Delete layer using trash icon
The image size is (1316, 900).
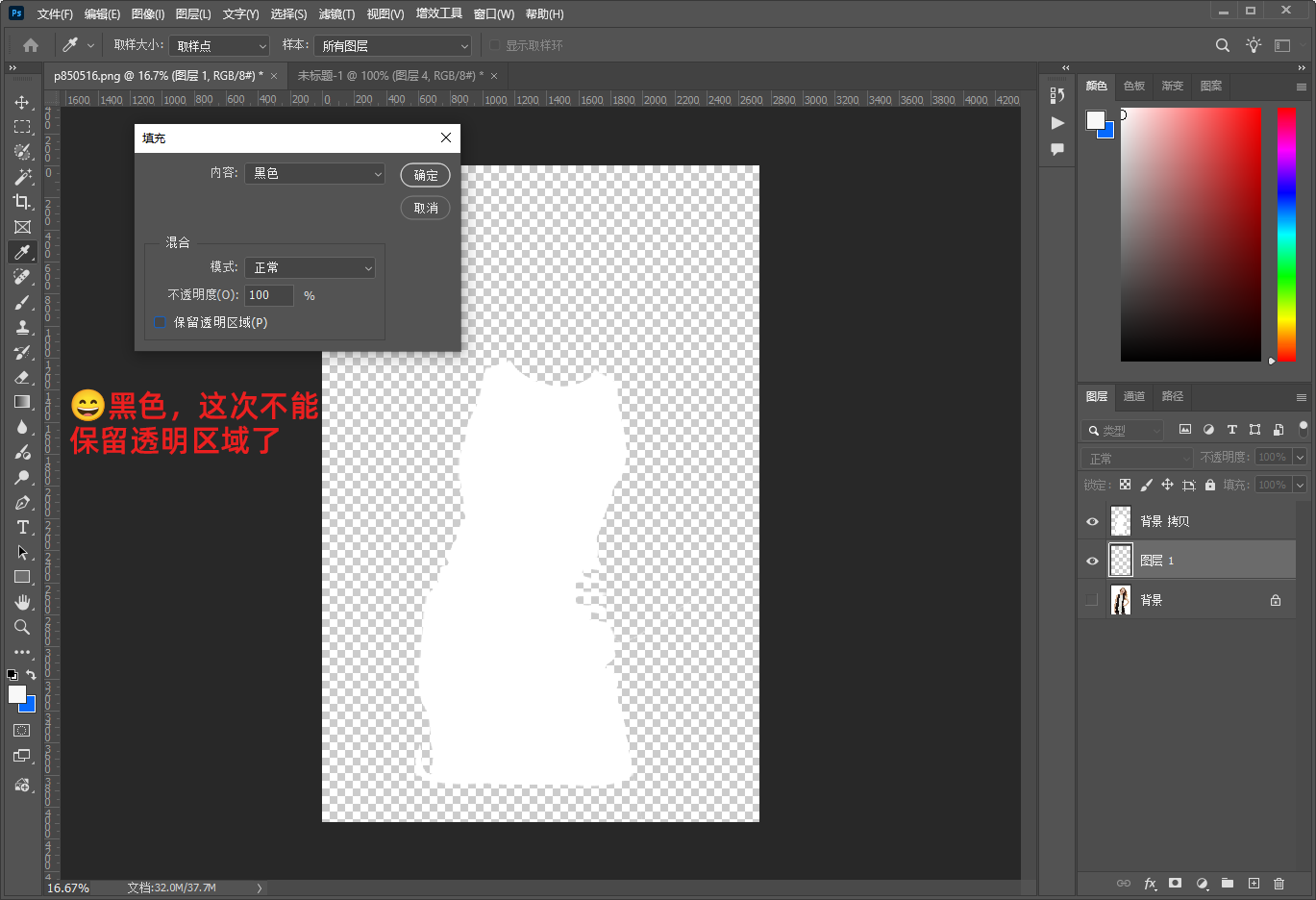coord(1279,883)
